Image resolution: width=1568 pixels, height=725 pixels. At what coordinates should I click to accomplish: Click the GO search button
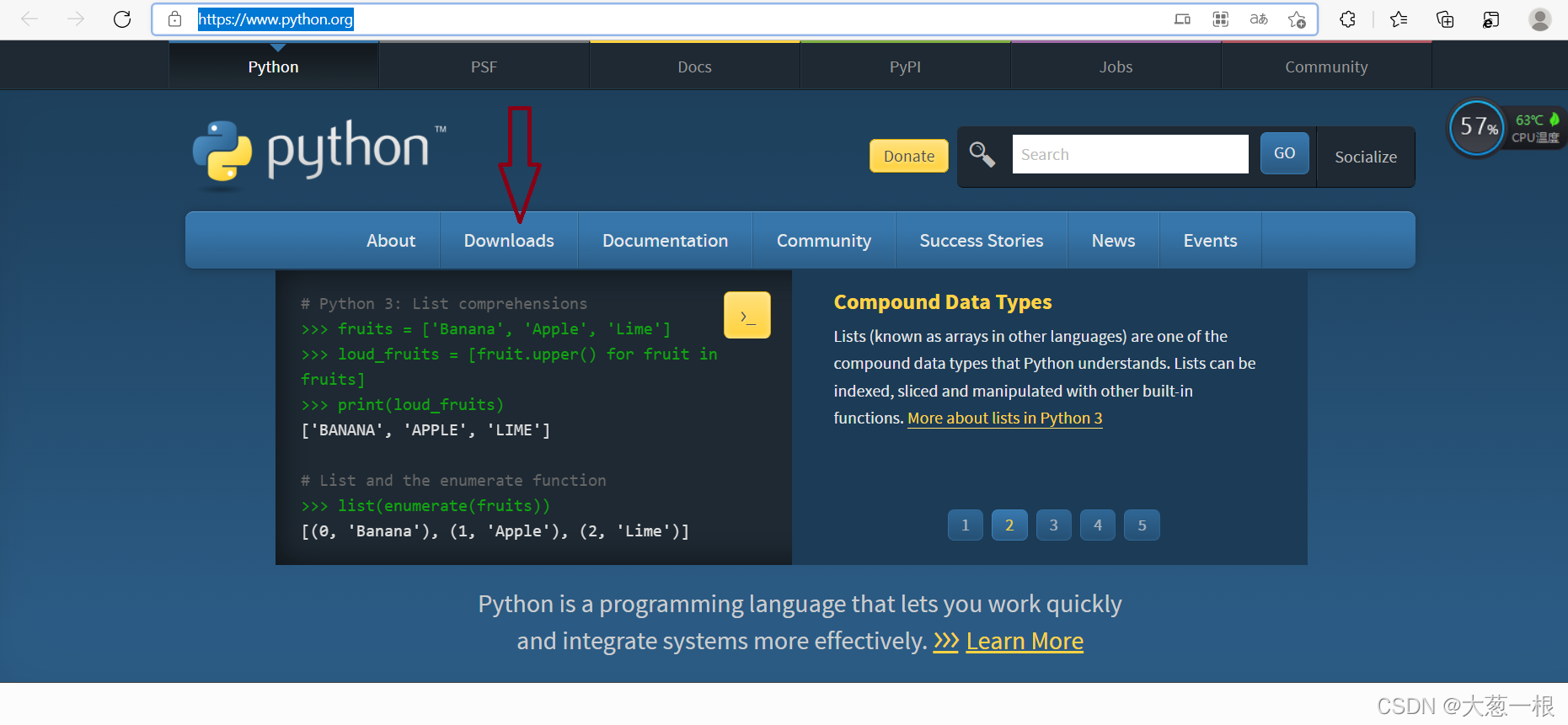point(1284,153)
